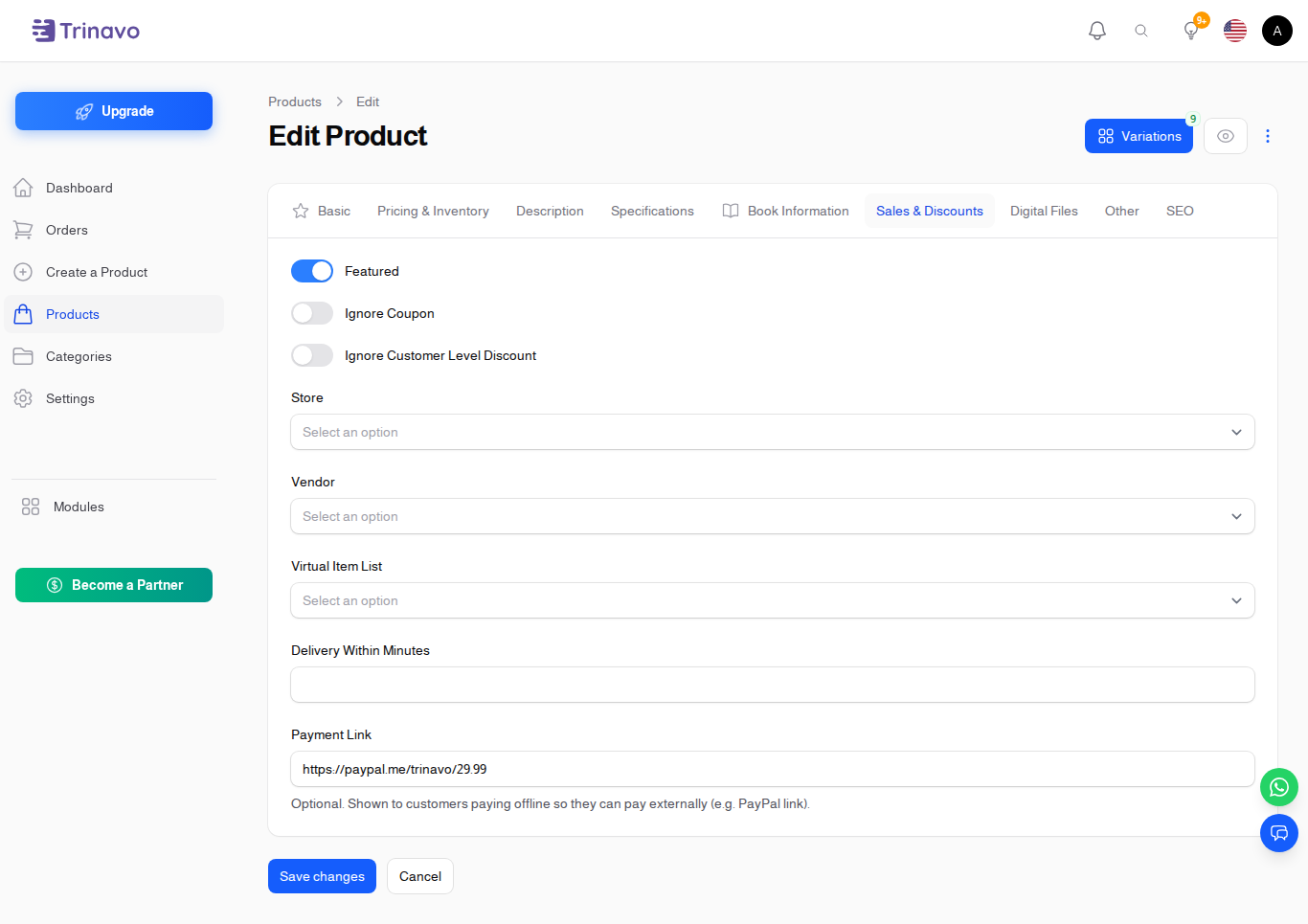This screenshot has width=1308, height=924.
Task: Click the Upgrade button
Action: click(114, 111)
